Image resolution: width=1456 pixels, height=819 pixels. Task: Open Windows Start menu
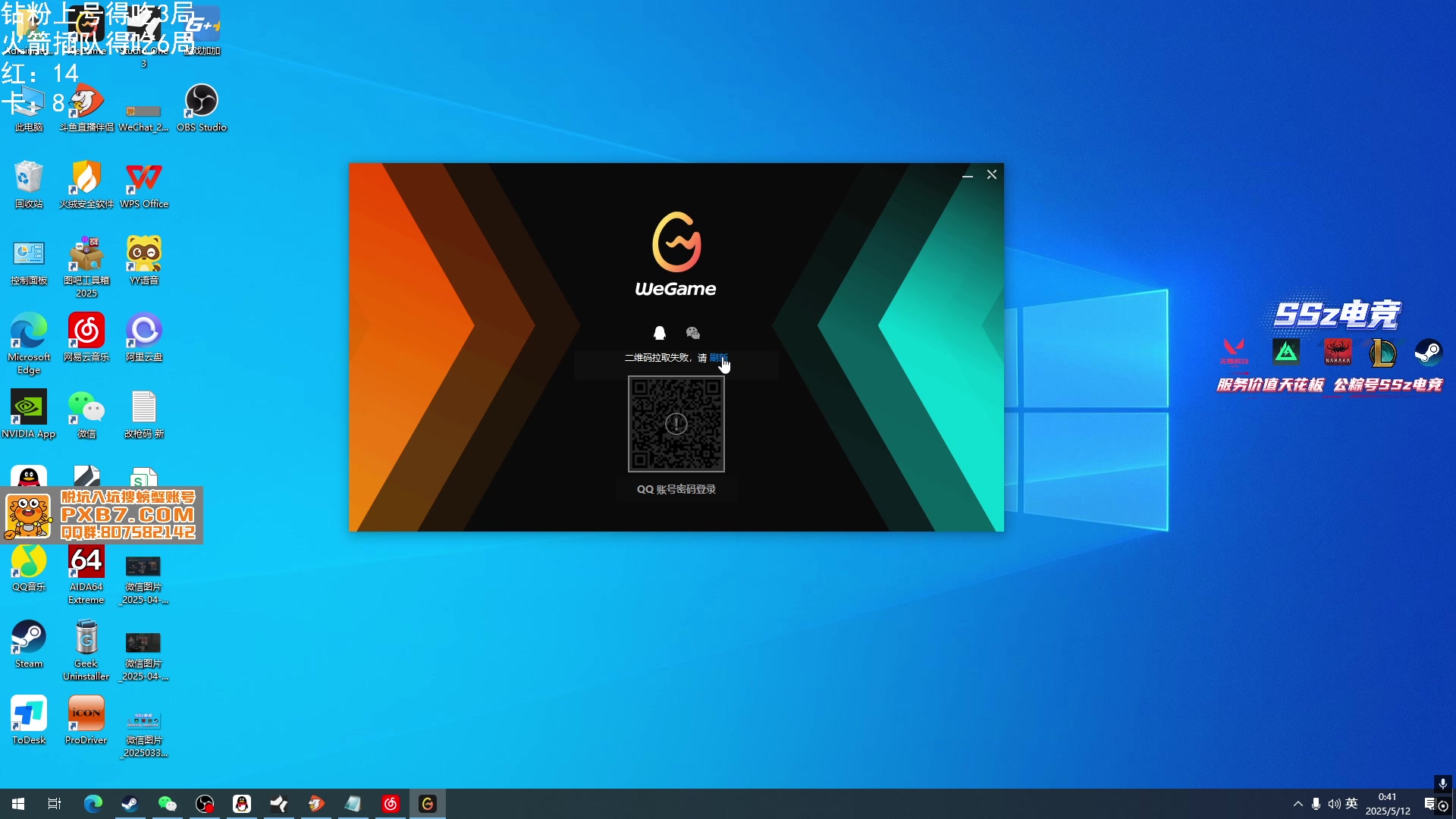point(18,804)
